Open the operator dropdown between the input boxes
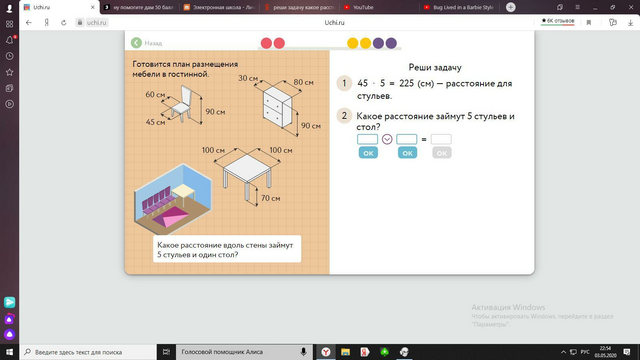Screen dimensions: 640x360 click(387, 139)
